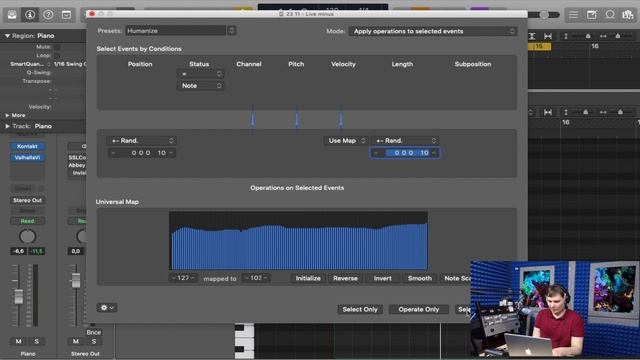
Task: Click the -6,6 volume readout on Piano strip
Action: click(x=18, y=251)
